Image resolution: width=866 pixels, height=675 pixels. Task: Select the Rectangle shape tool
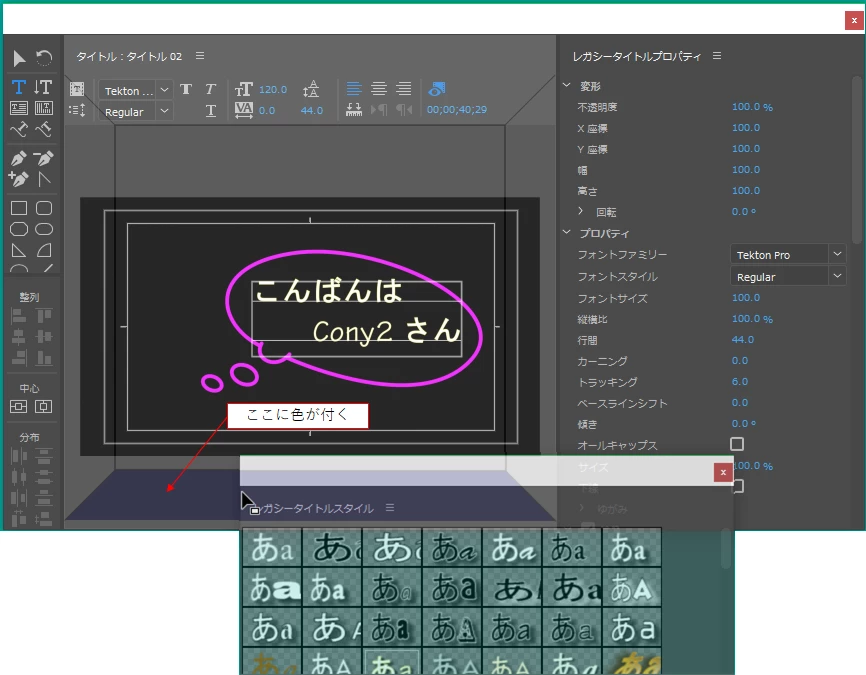19,208
